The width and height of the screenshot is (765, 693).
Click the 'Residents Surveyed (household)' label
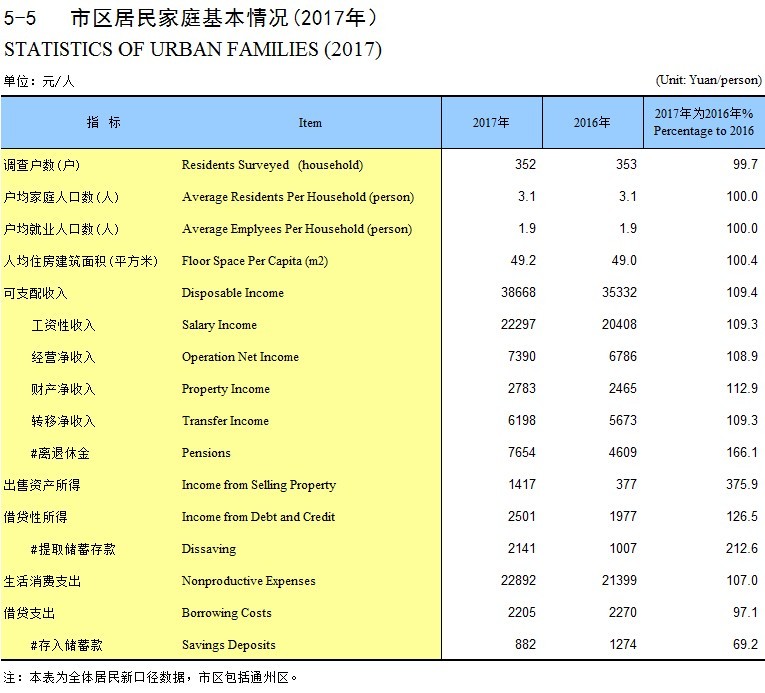click(272, 165)
